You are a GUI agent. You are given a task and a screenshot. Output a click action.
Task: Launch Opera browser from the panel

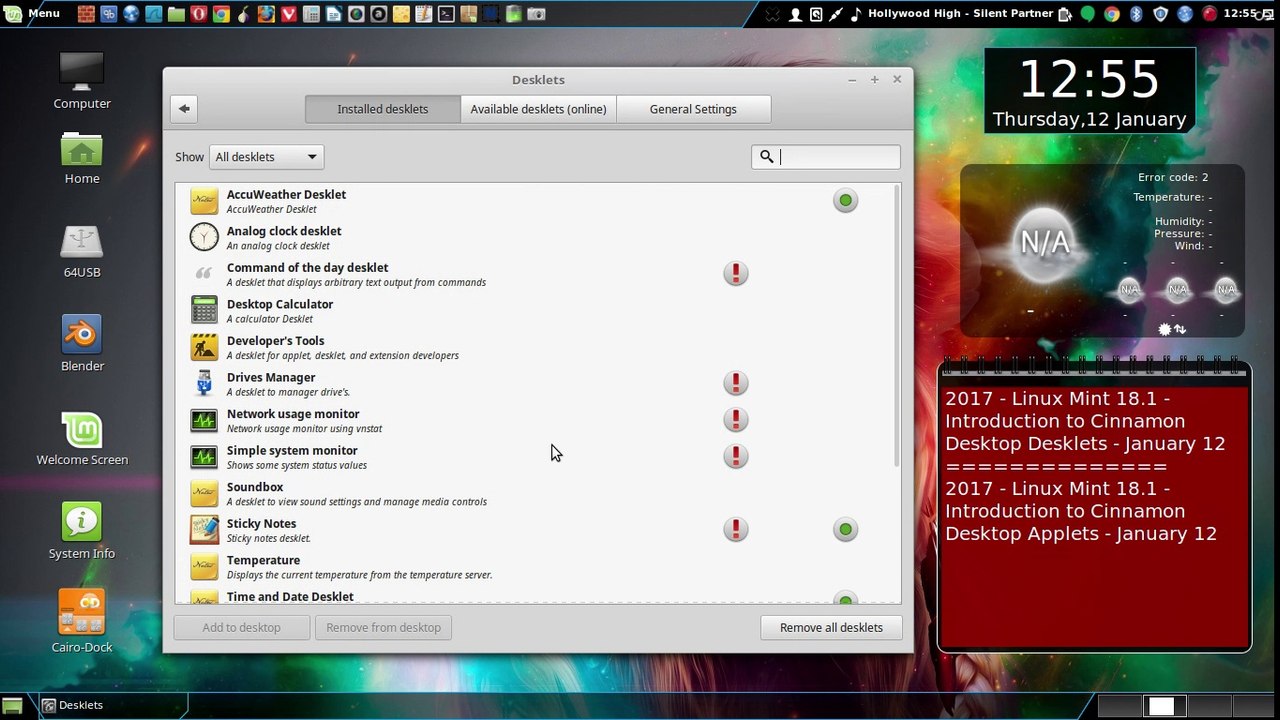198,14
